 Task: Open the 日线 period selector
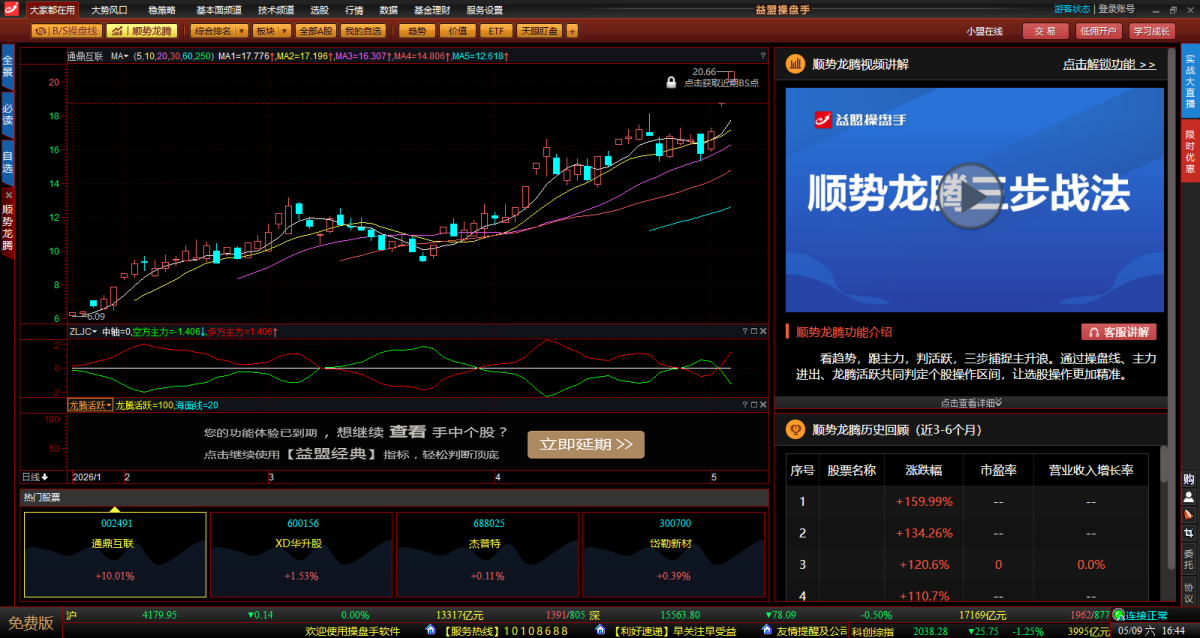tap(36, 477)
